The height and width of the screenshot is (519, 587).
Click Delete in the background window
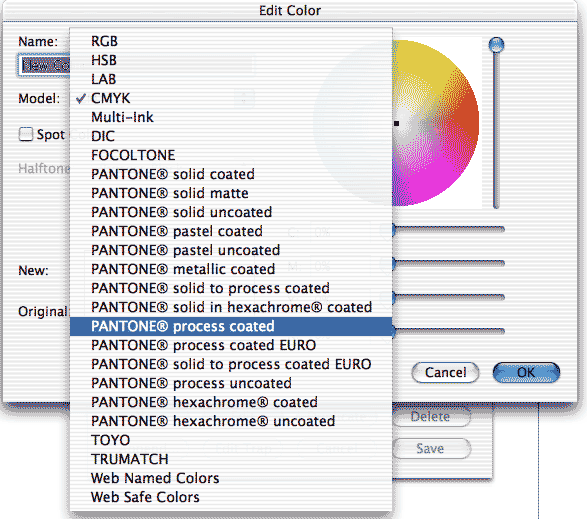[431, 416]
